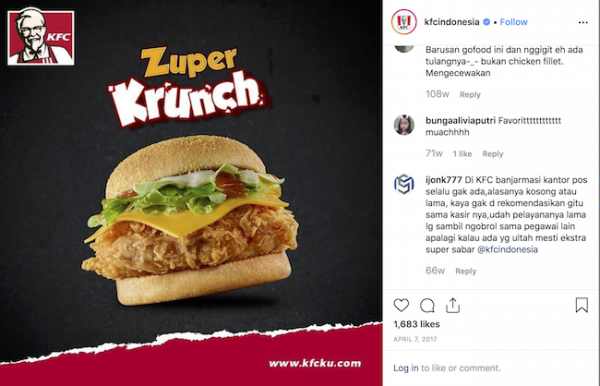Reply to the 108w comment

[470, 94]
